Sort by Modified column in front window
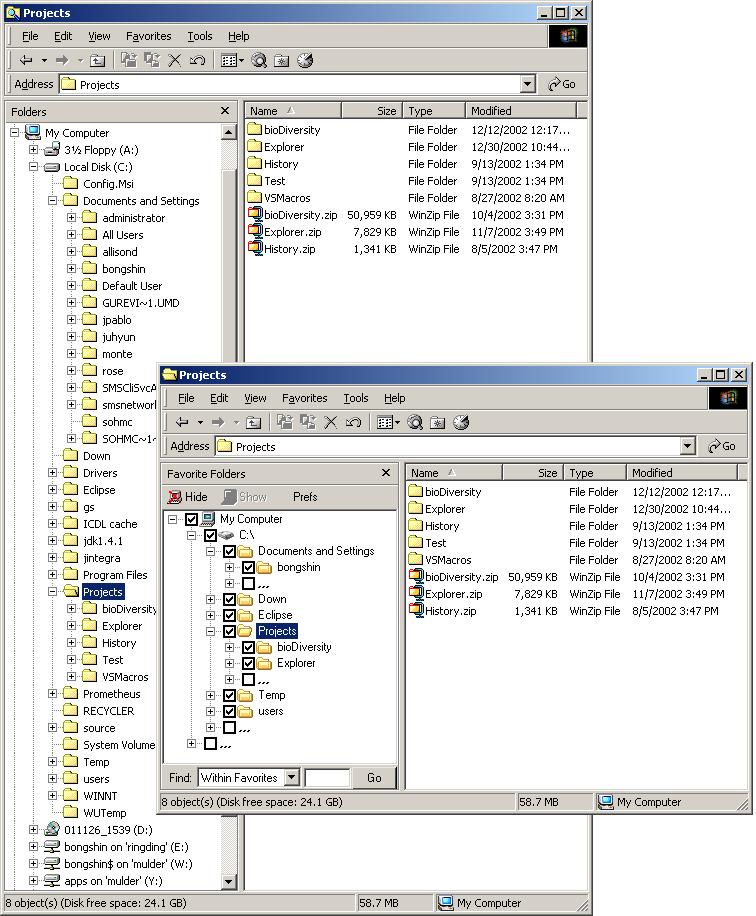This screenshot has height=916, width=756. 684,473
